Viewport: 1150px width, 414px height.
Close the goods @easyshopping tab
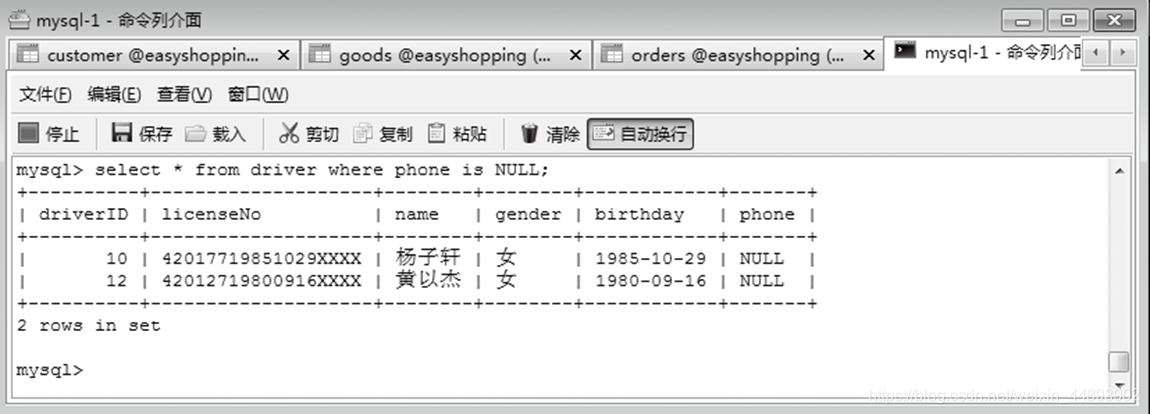coord(575,55)
